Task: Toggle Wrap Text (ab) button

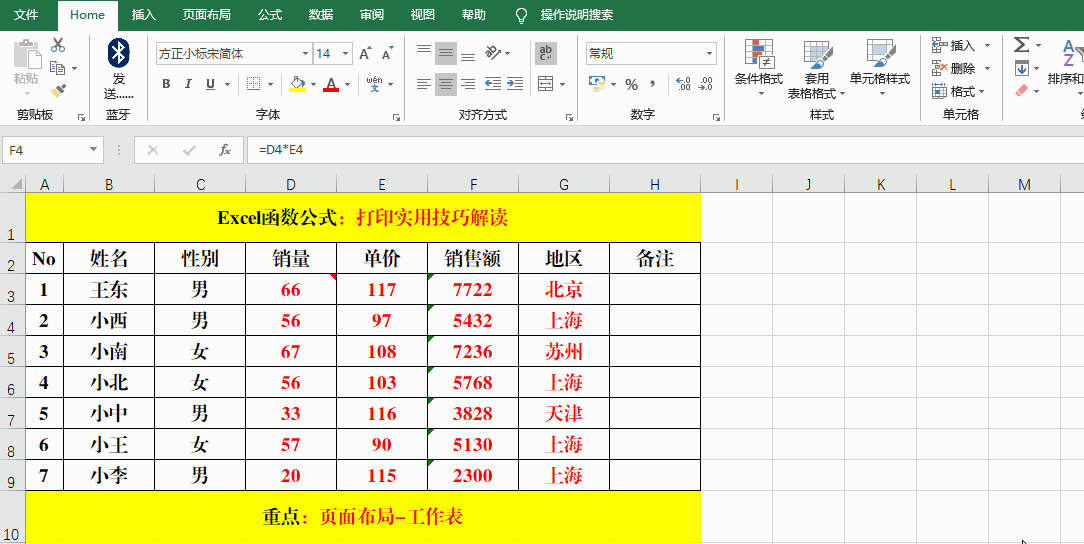Action: click(x=545, y=53)
